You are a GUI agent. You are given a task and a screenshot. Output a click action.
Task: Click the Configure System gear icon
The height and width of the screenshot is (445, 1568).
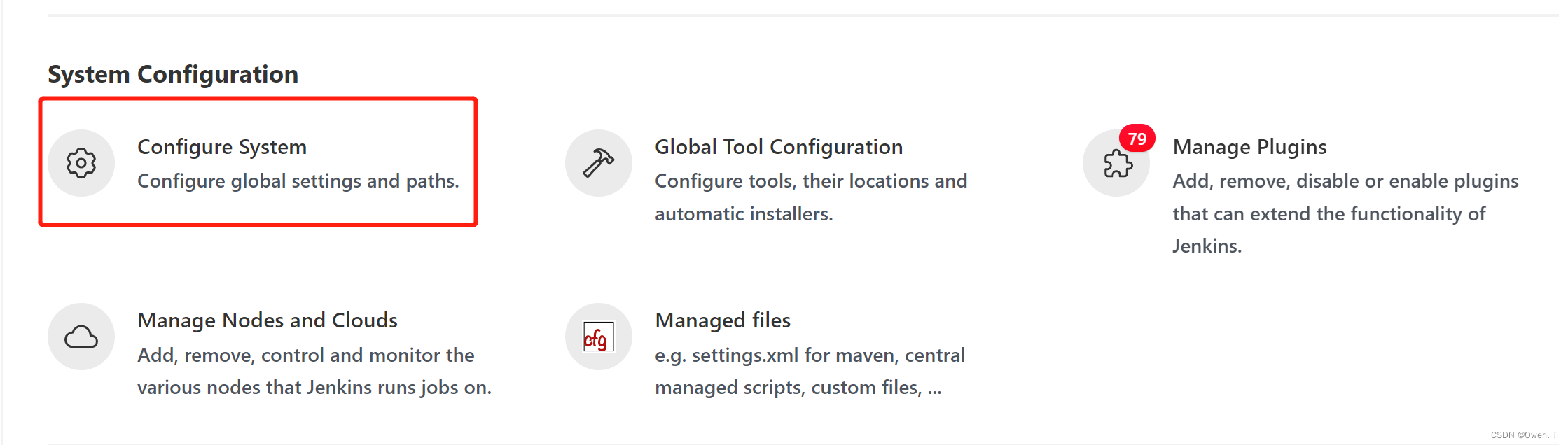pos(81,163)
